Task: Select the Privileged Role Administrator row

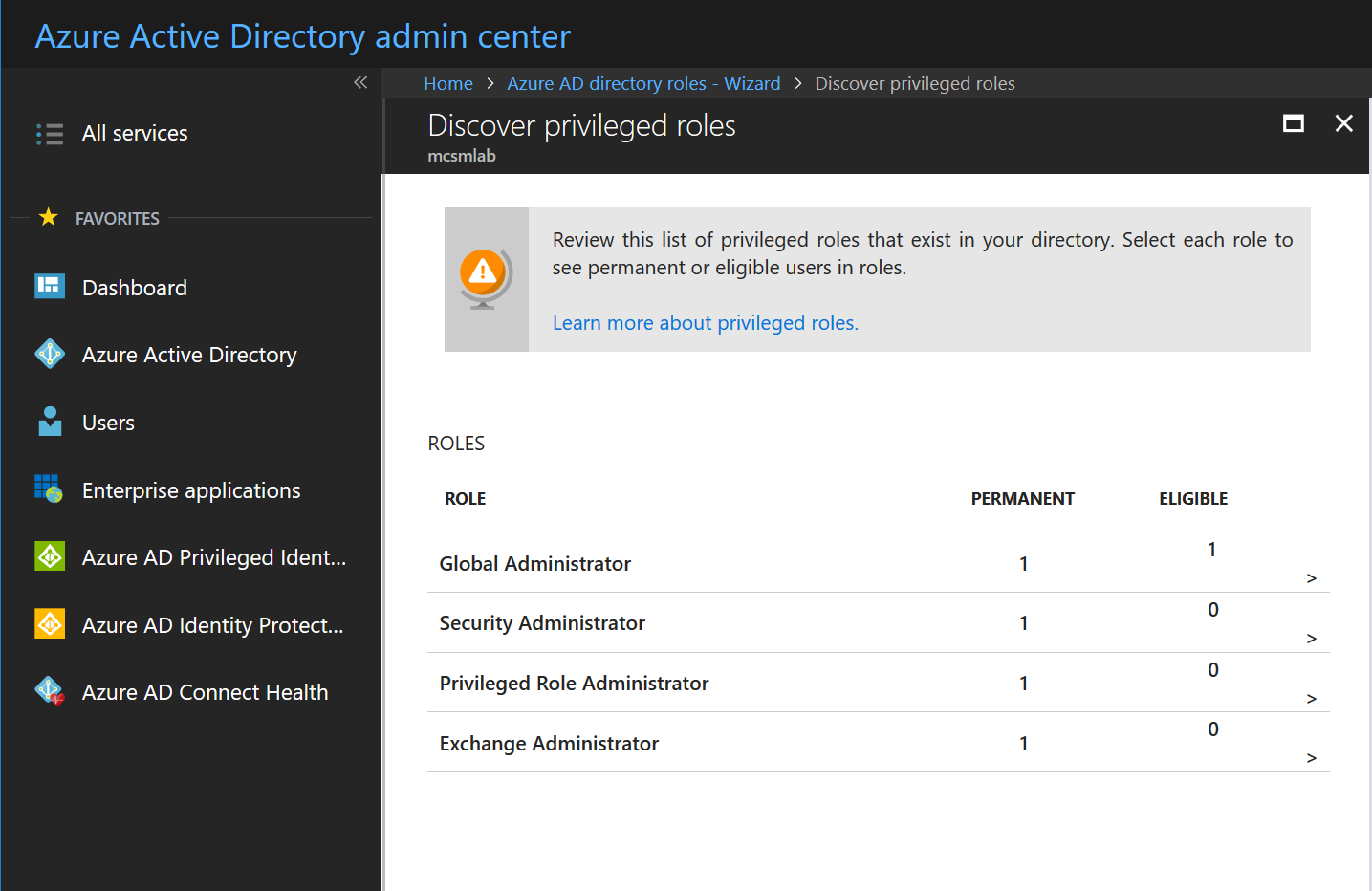Action: (1311, 698)
